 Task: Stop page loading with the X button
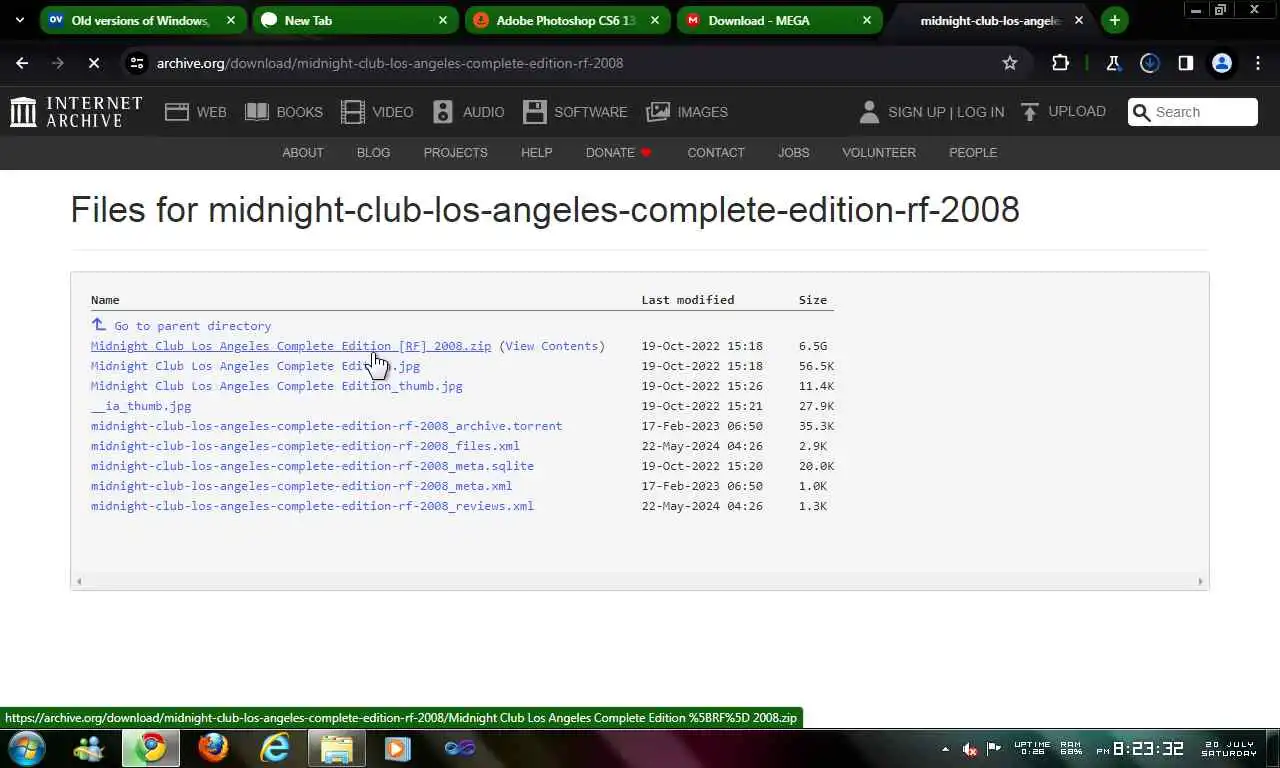(93, 63)
